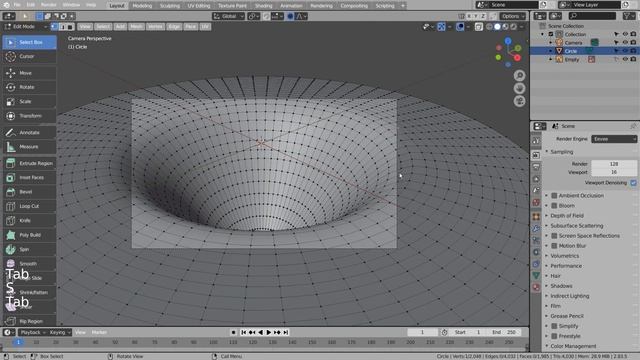Switch to vertex select mode
640x360 pixels.
[x=54, y=27]
